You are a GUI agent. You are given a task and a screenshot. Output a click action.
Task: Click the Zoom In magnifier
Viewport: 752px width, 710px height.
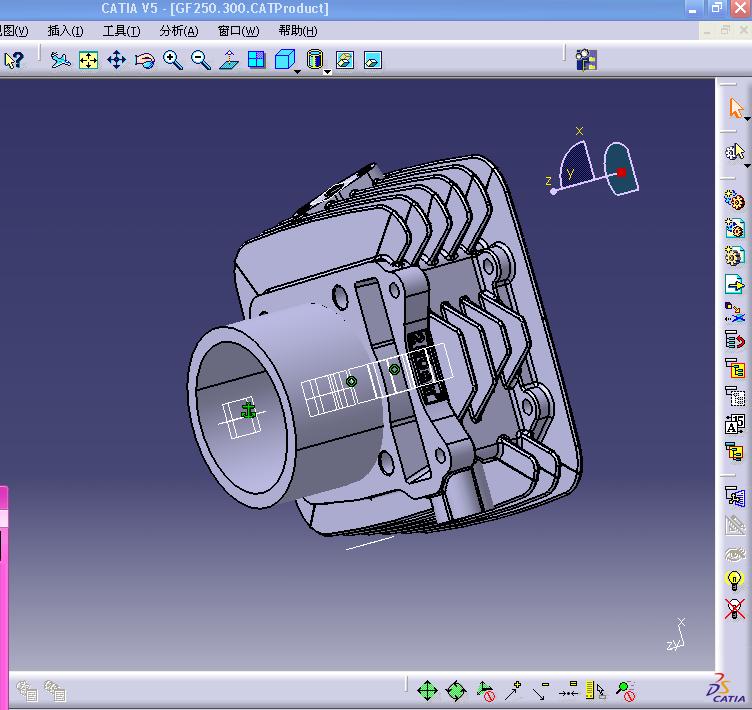(x=173, y=60)
